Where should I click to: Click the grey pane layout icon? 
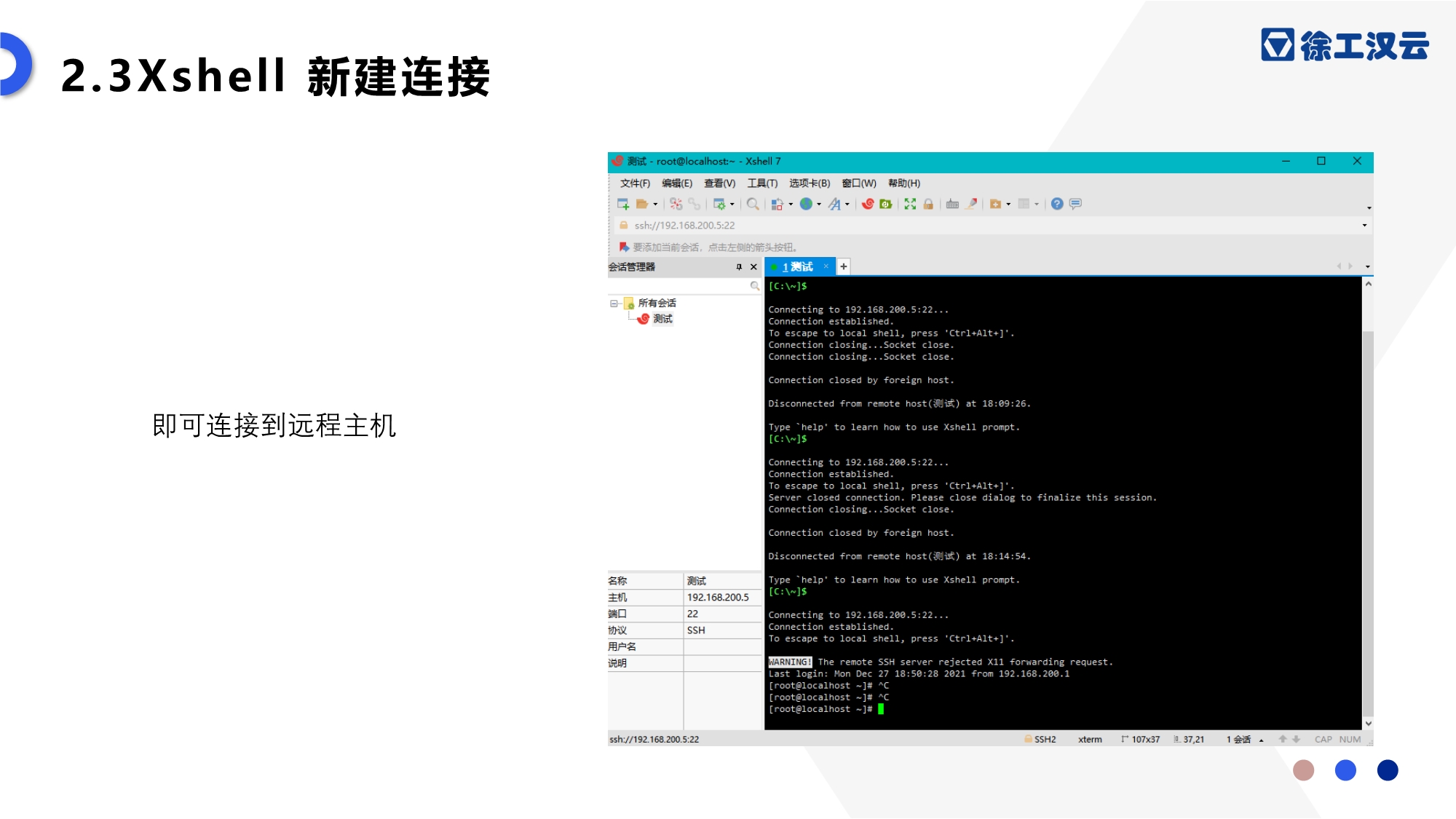[1024, 204]
